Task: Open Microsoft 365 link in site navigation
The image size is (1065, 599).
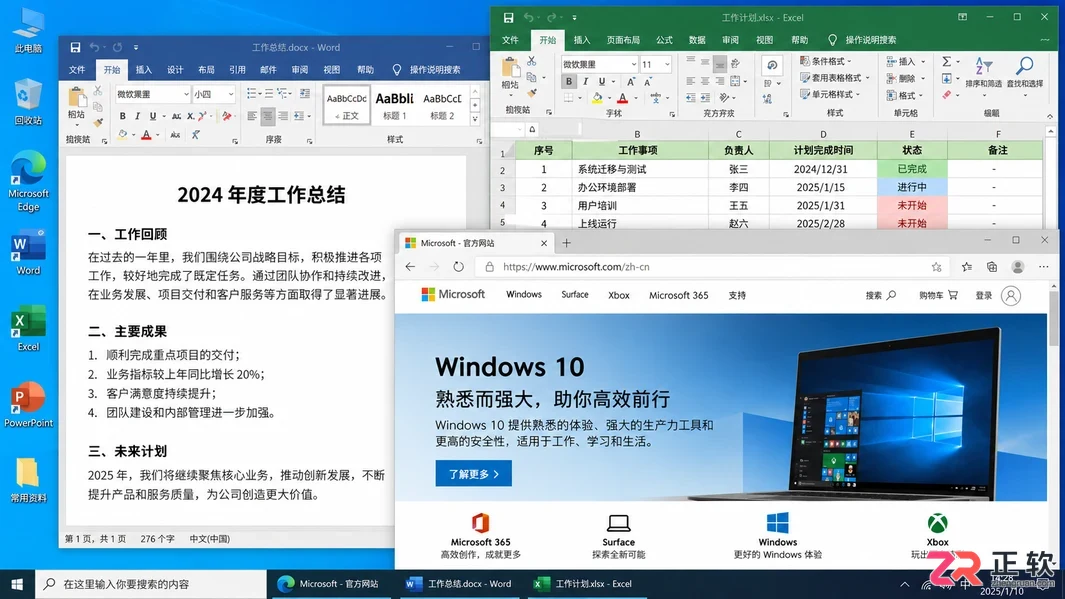Action: pos(679,295)
